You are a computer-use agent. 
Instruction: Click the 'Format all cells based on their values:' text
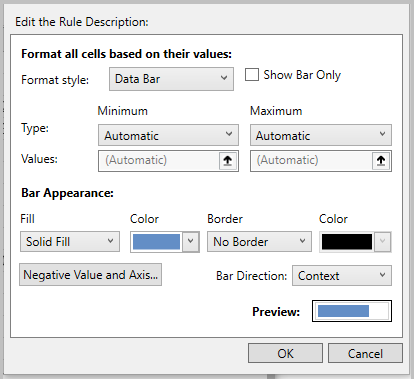coord(126,54)
